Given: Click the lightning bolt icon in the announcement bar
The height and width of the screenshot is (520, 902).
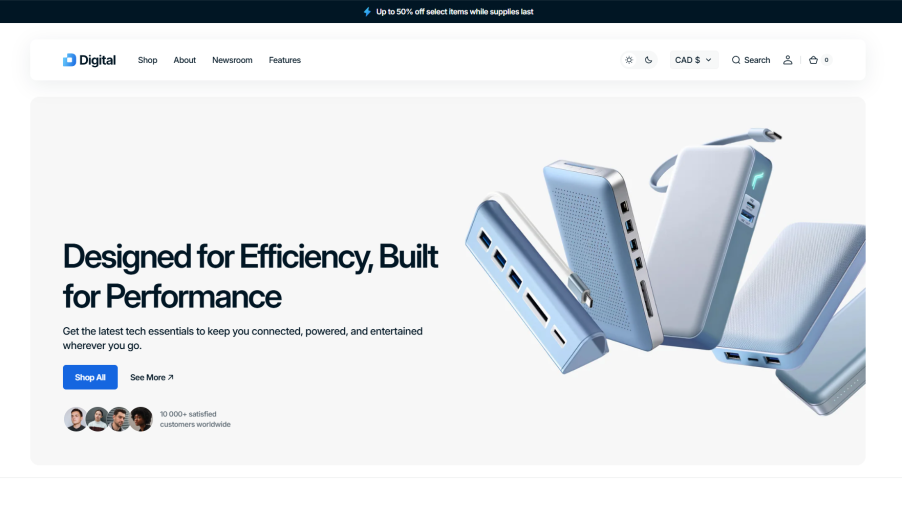Looking at the screenshot, I should pos(367,12).
